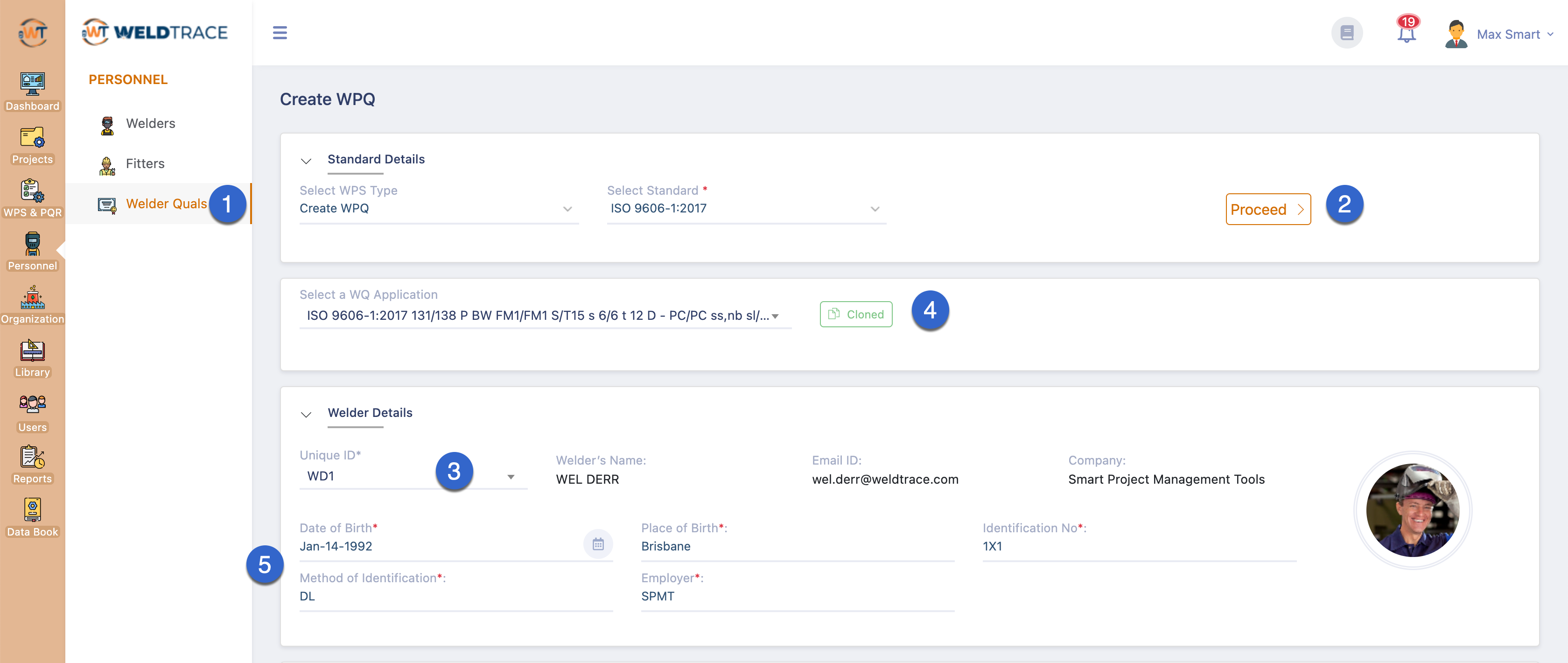Click the welder profile photo

1412,510
